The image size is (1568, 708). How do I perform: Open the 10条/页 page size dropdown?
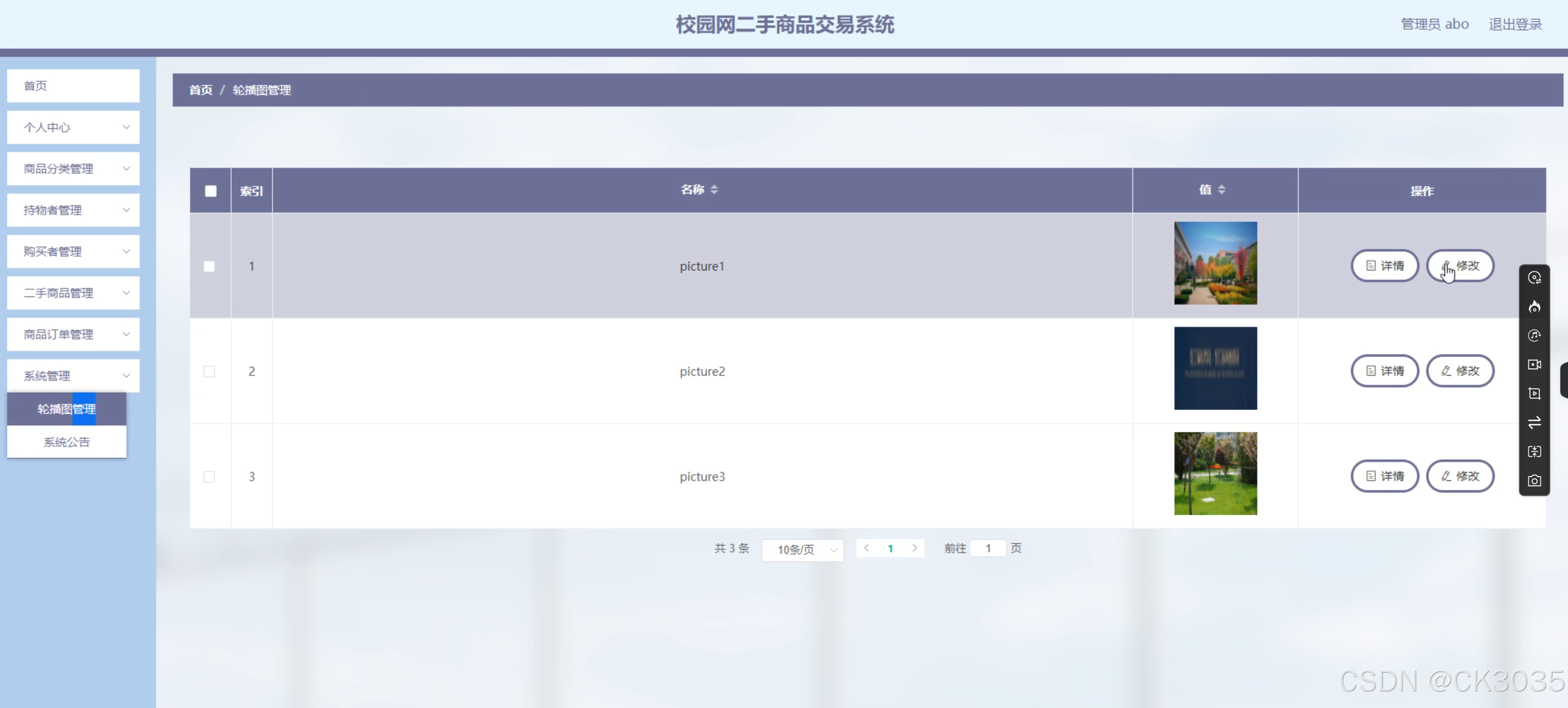pyautogui.click(x=801, y=550)
